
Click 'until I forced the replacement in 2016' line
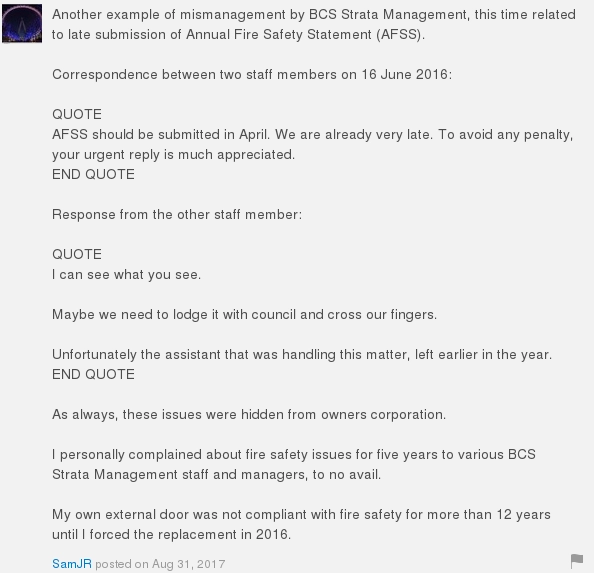[x=171, y=534]
